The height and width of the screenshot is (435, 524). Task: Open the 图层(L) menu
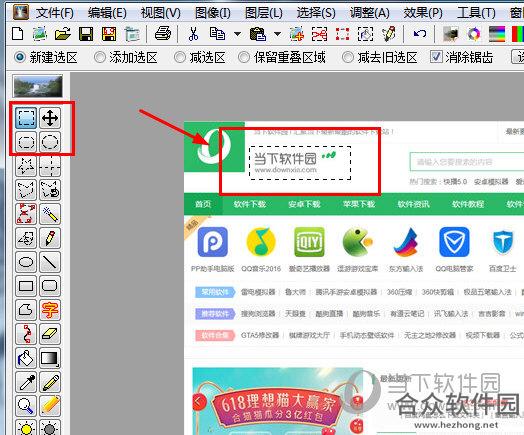tap(264, 13)
